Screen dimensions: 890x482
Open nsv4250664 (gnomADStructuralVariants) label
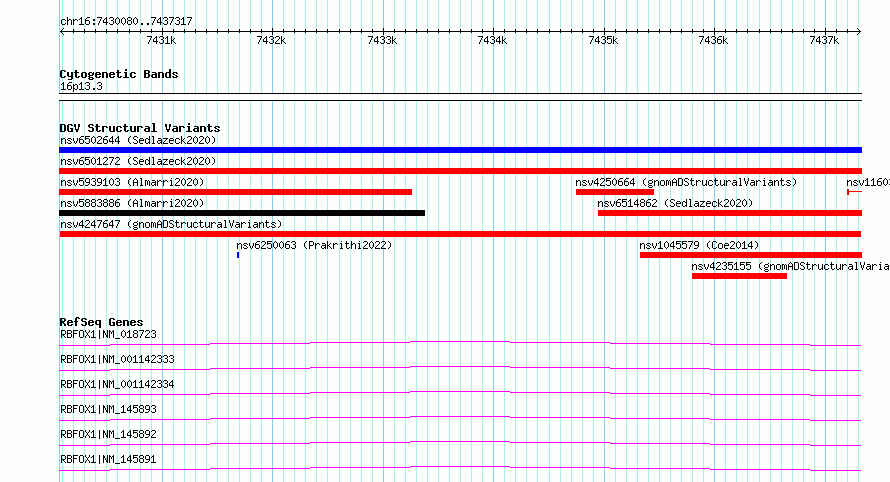click(x=686, y=182)
